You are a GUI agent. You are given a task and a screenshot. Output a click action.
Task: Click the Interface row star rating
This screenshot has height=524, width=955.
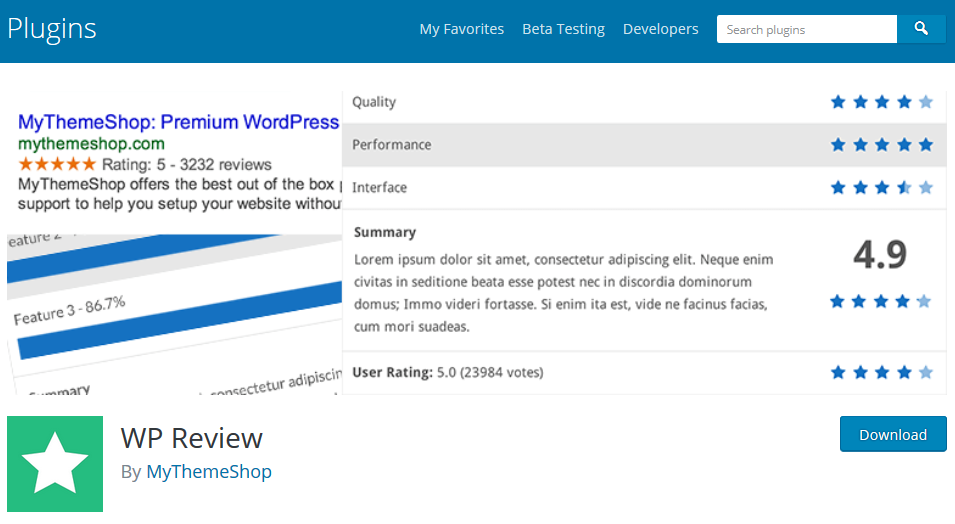pyautogui.click(x=881, y=188)
